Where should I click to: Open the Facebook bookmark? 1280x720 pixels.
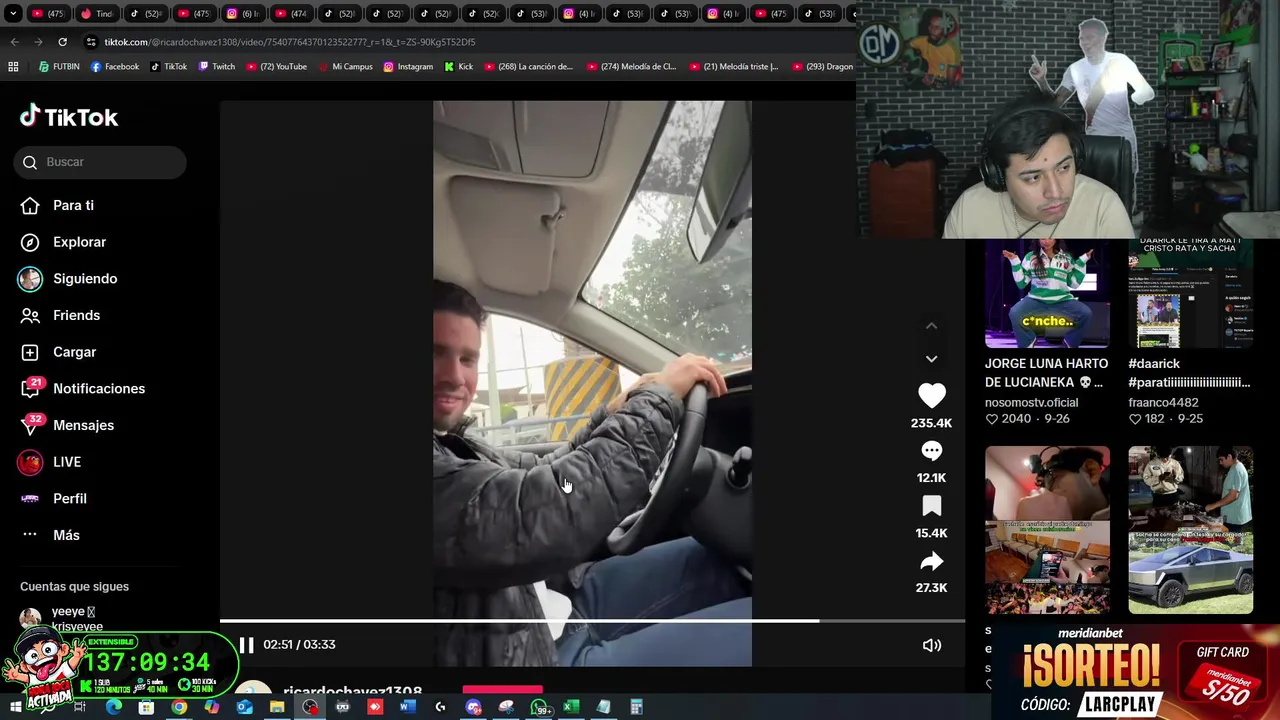115,67
